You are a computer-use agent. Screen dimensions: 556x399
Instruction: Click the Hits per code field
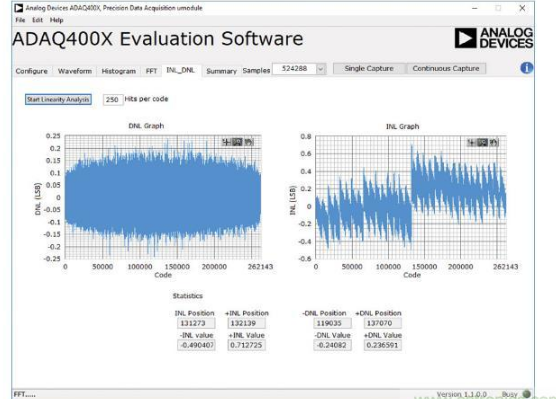point(112,100)
